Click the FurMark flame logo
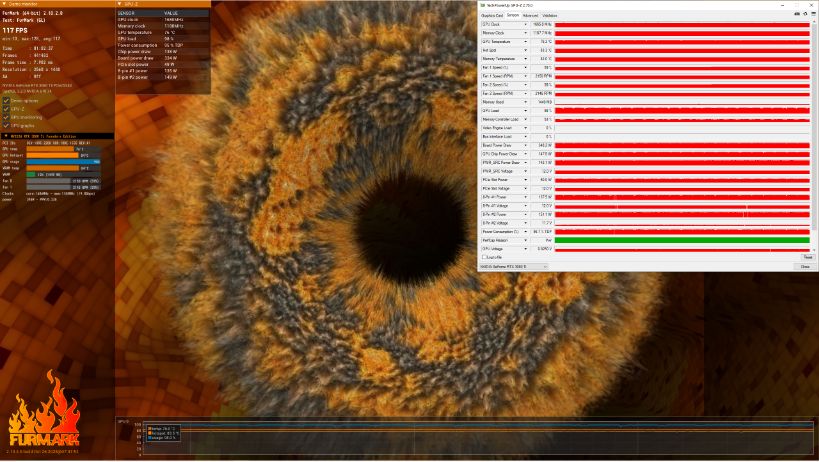This screenshot has height=462, width=819. tap(44, 410)
